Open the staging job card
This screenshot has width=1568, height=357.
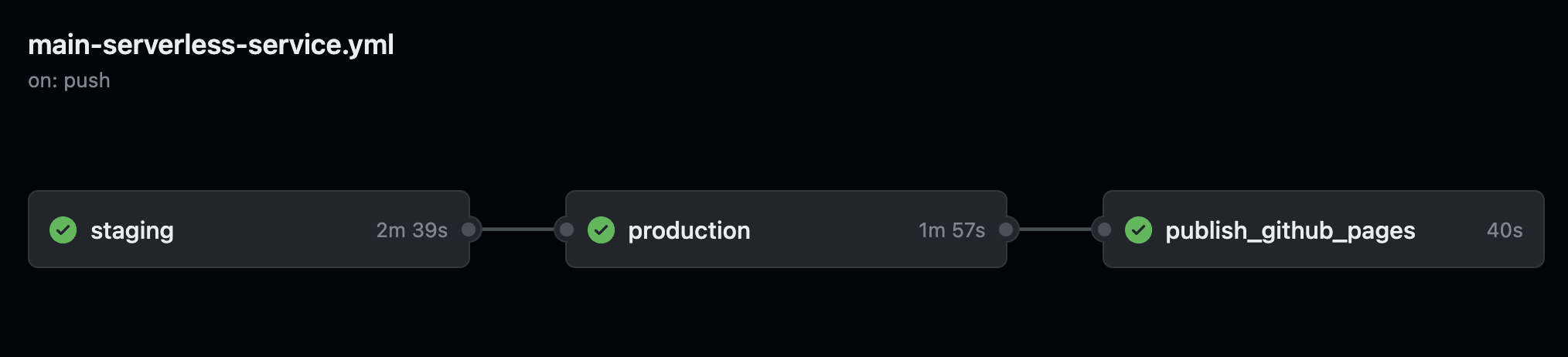(249, 229)
